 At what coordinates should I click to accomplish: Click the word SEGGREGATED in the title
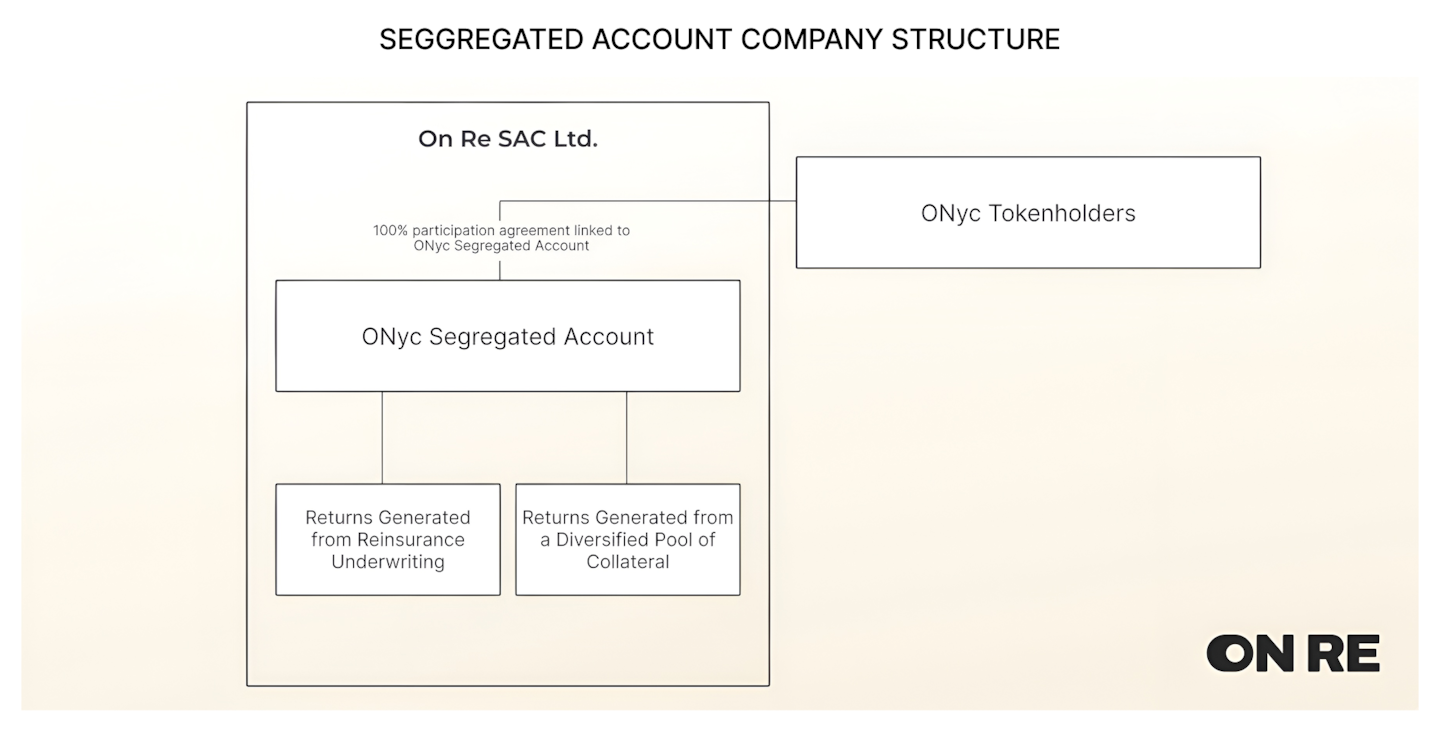click(x=482, y=39)
